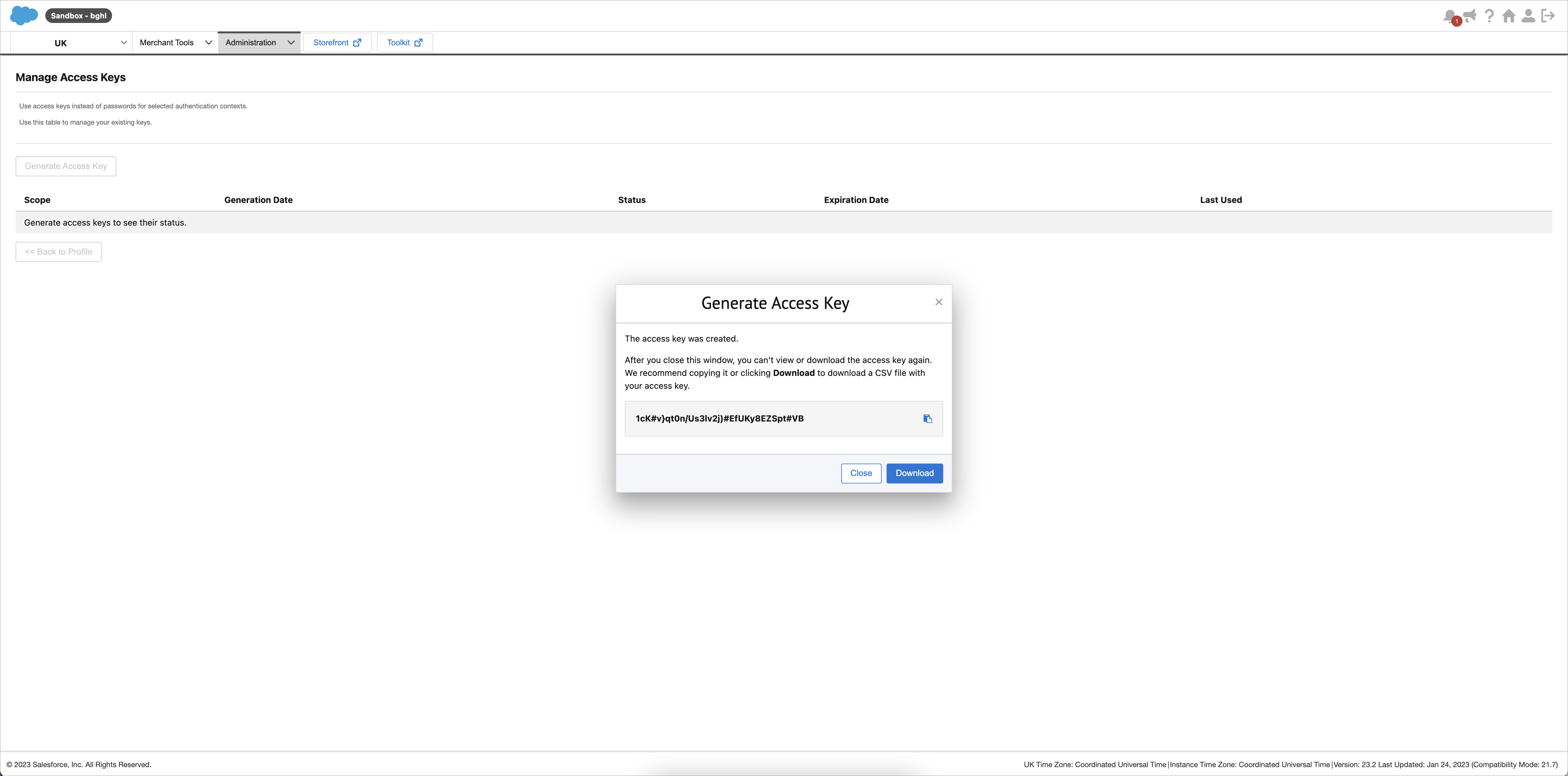
Task: Click the Scope column header
Action: pyautogui.click(x=37, y=200)
